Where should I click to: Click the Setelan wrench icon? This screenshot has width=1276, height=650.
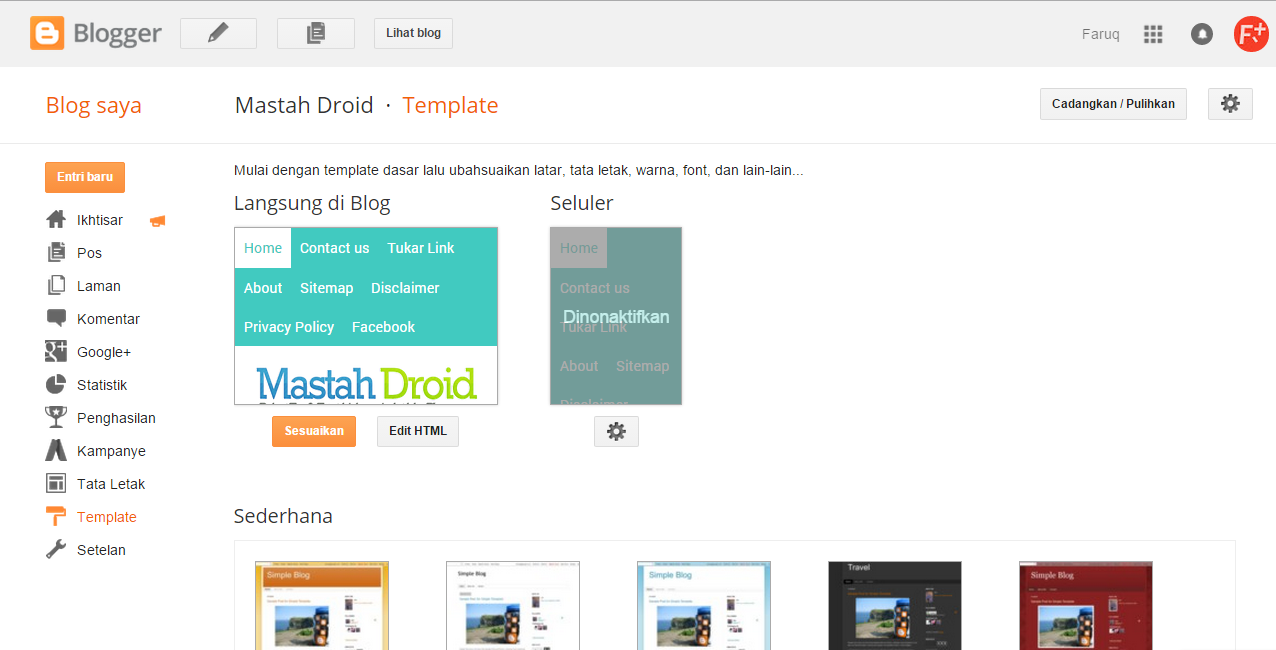56,550
